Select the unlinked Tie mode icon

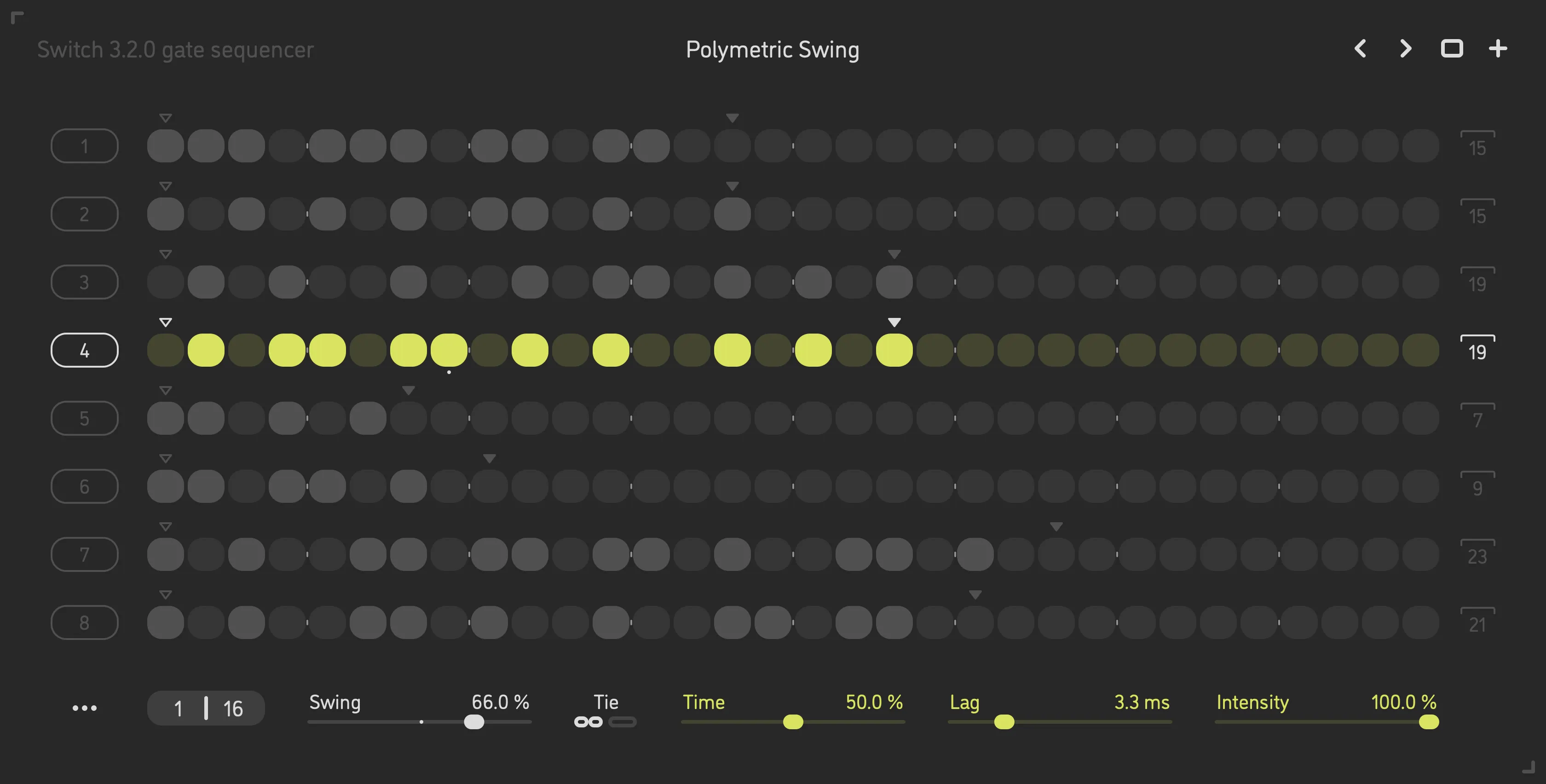(x=623, y=722)
